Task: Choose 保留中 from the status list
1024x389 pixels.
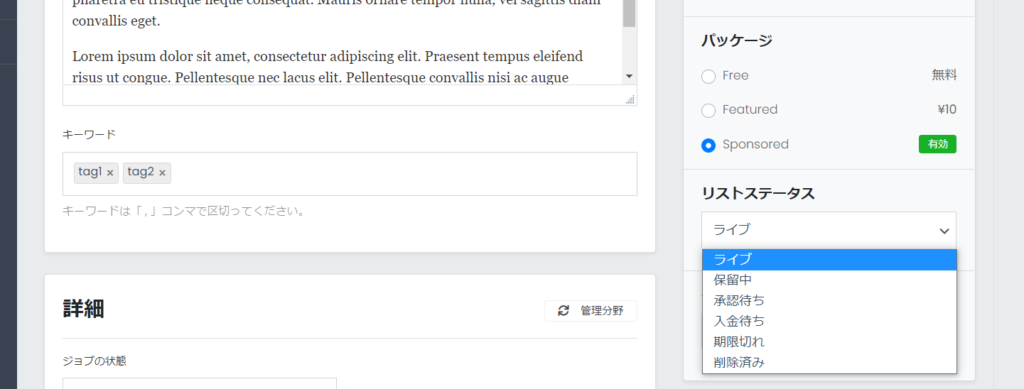Action: [829, 280]
